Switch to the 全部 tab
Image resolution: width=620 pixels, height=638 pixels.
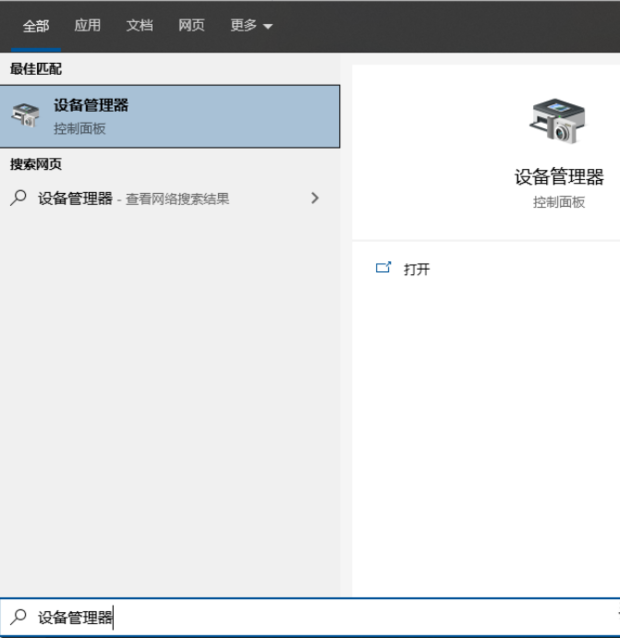(x=36, y=26)
